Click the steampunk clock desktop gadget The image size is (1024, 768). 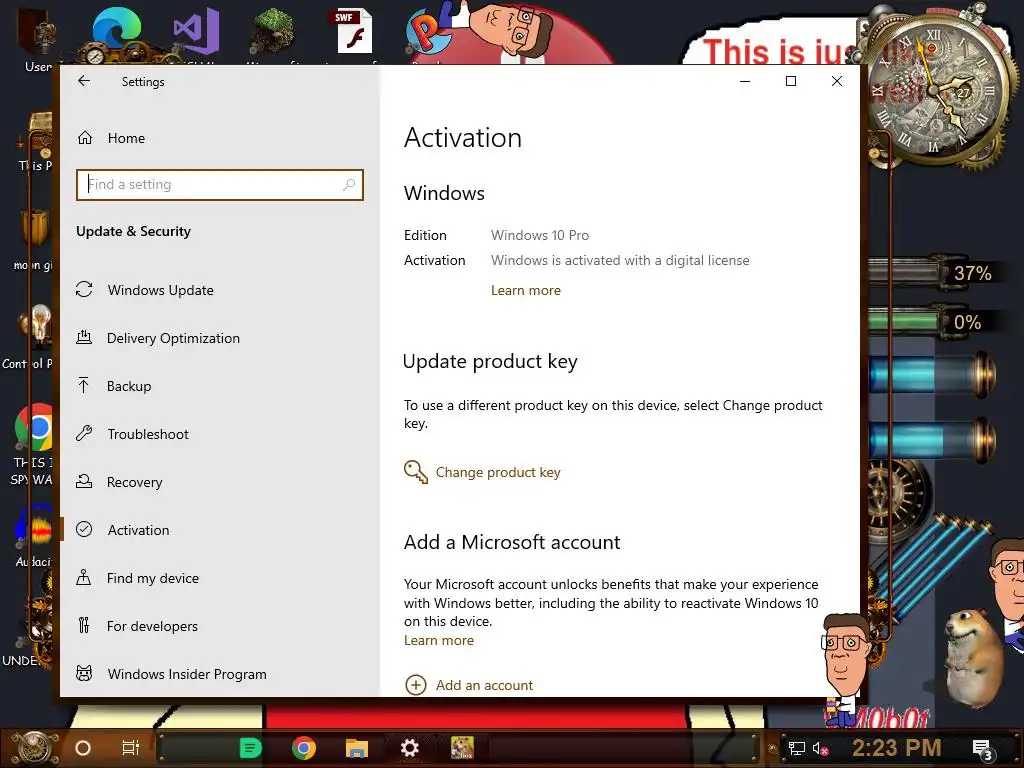935,89
